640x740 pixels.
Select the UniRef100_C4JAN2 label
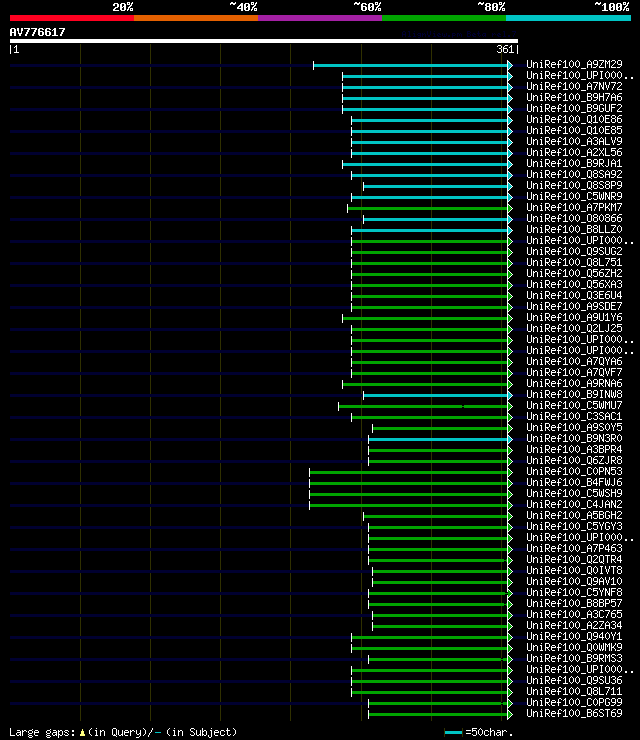574,505
